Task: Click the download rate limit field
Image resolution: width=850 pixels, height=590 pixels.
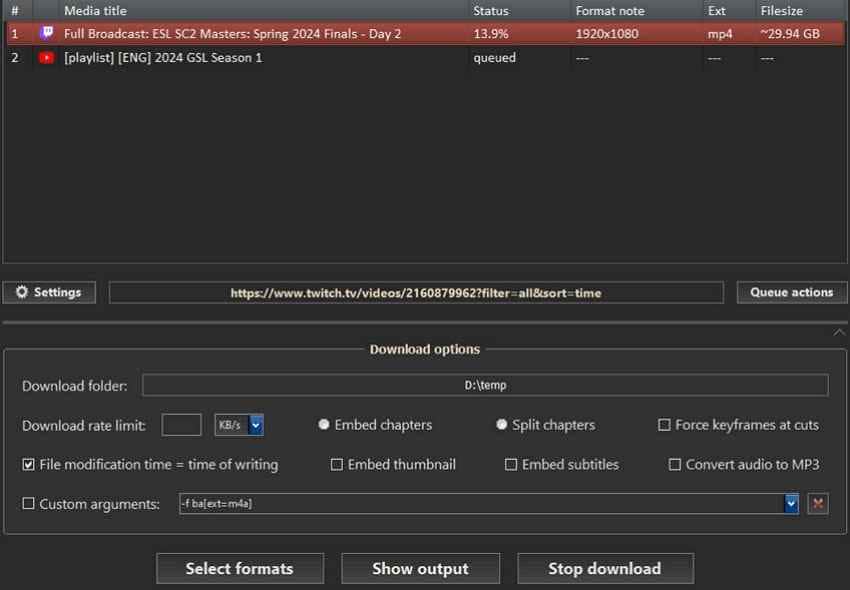Action: click(x=182, y=425)
